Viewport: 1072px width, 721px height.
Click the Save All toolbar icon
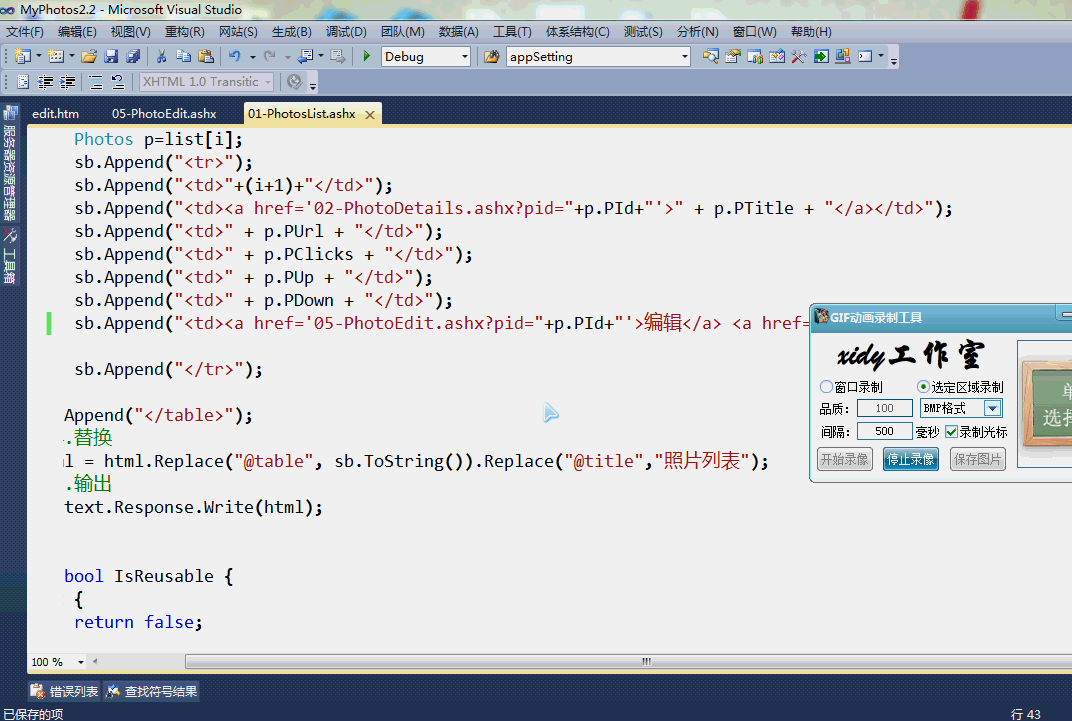pyautogui.click(x=133, y=57)
